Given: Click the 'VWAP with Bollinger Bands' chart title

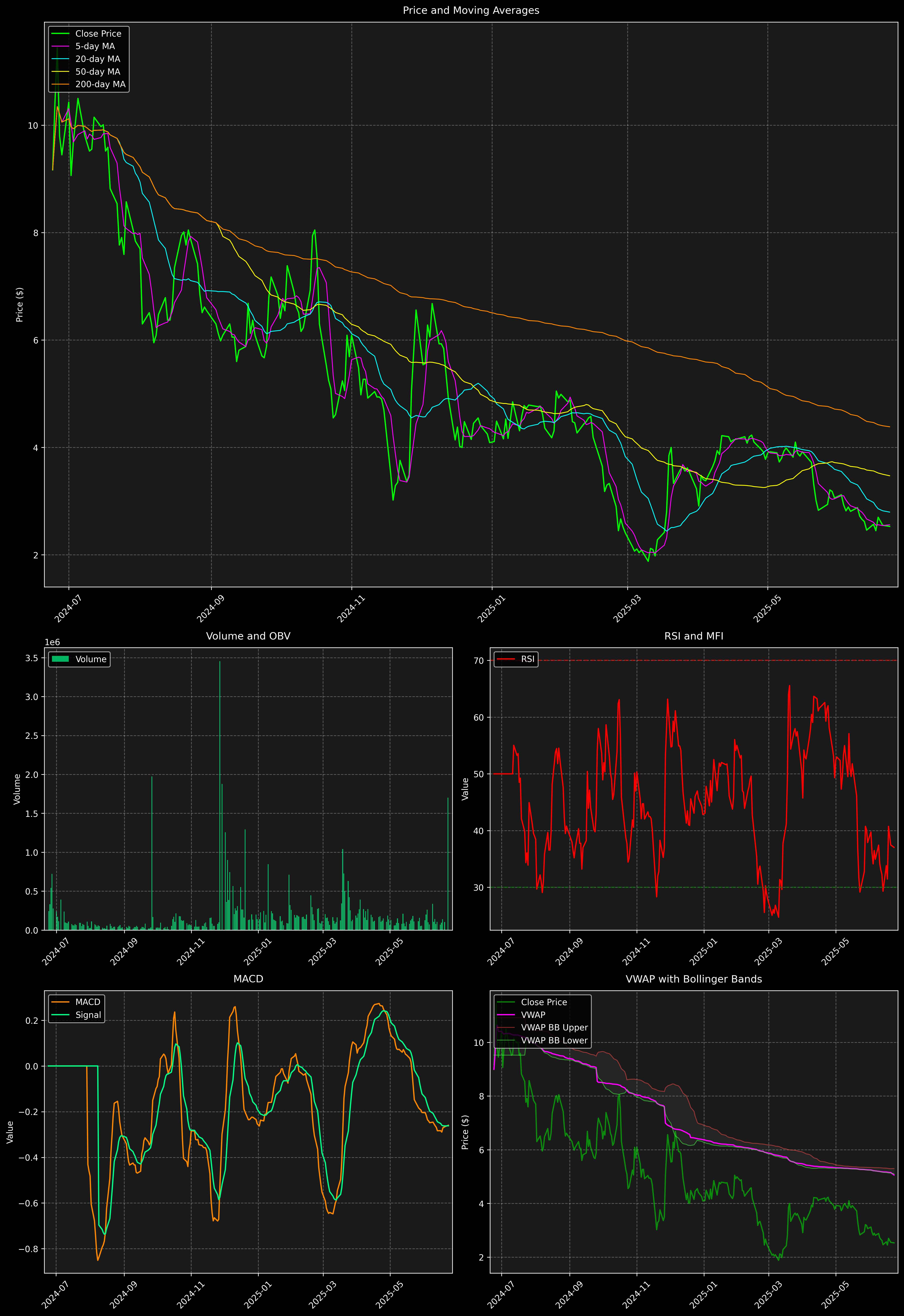Looking at the screenshot, I should [x=694, y=979].
